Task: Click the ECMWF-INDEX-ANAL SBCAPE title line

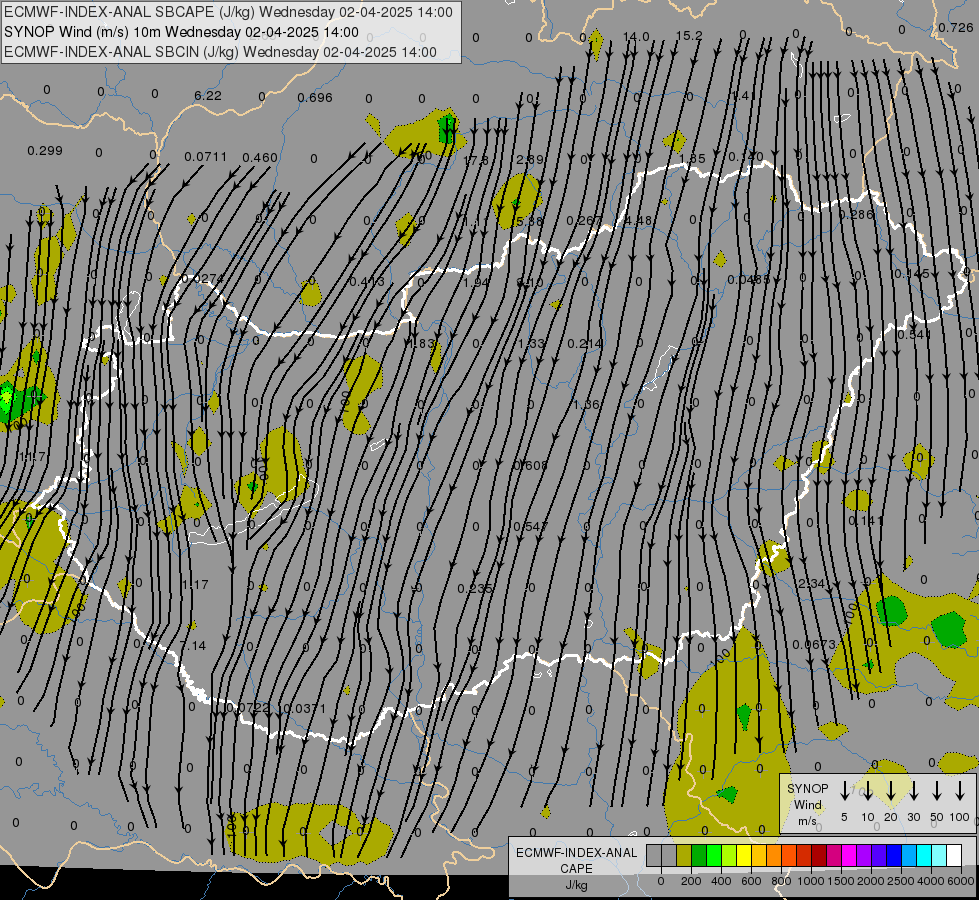Action: tap(229, 12)
